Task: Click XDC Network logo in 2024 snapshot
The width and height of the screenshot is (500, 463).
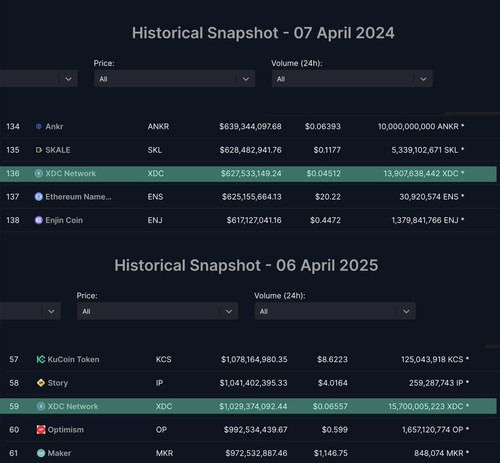Action: (x=39, y=173)
